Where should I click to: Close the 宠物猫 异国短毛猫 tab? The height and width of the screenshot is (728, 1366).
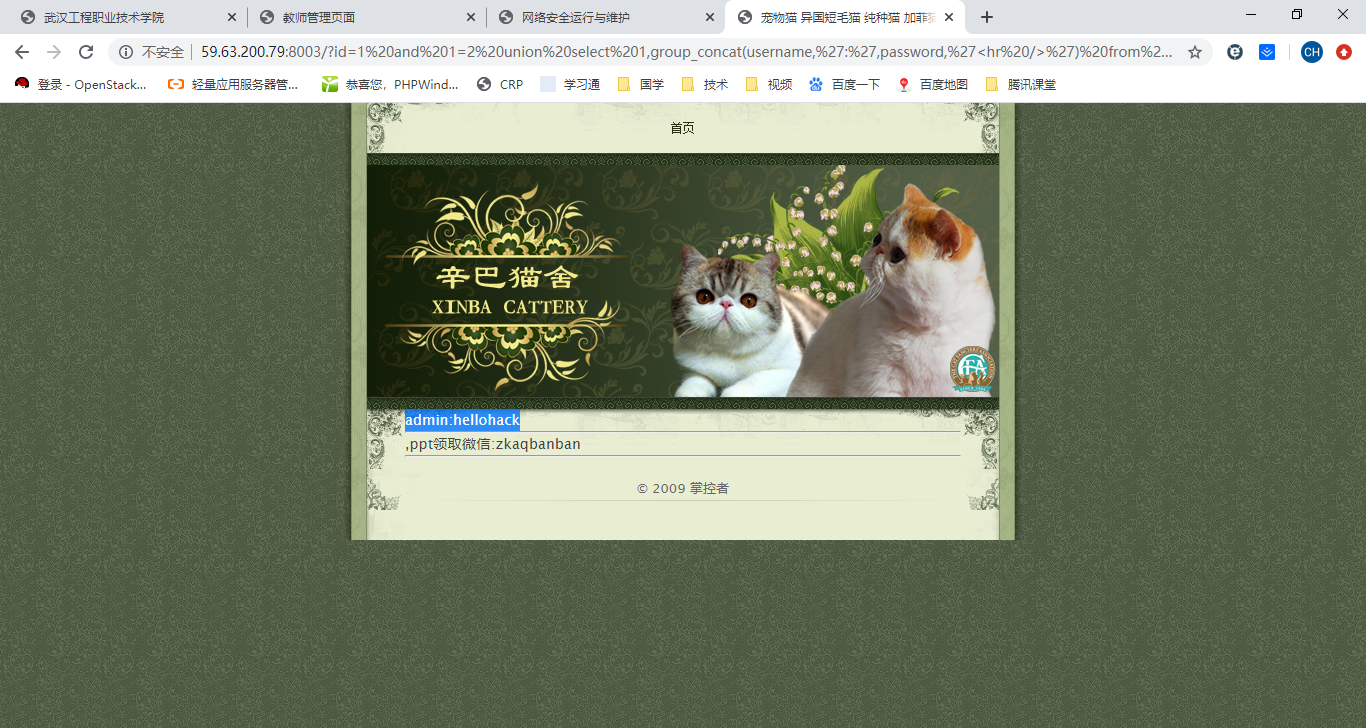coord(949,17)
